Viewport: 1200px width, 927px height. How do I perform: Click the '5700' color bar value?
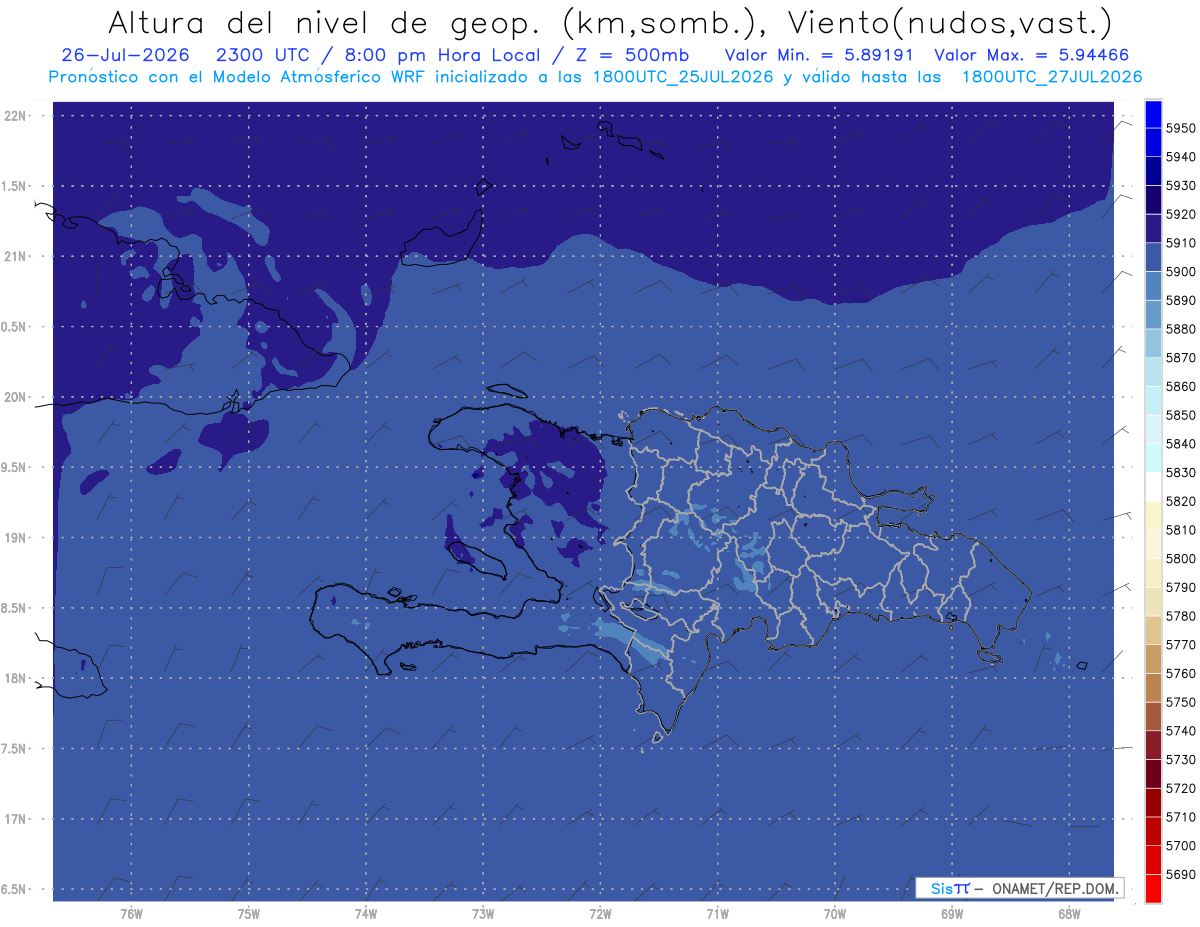point(1180,845)
